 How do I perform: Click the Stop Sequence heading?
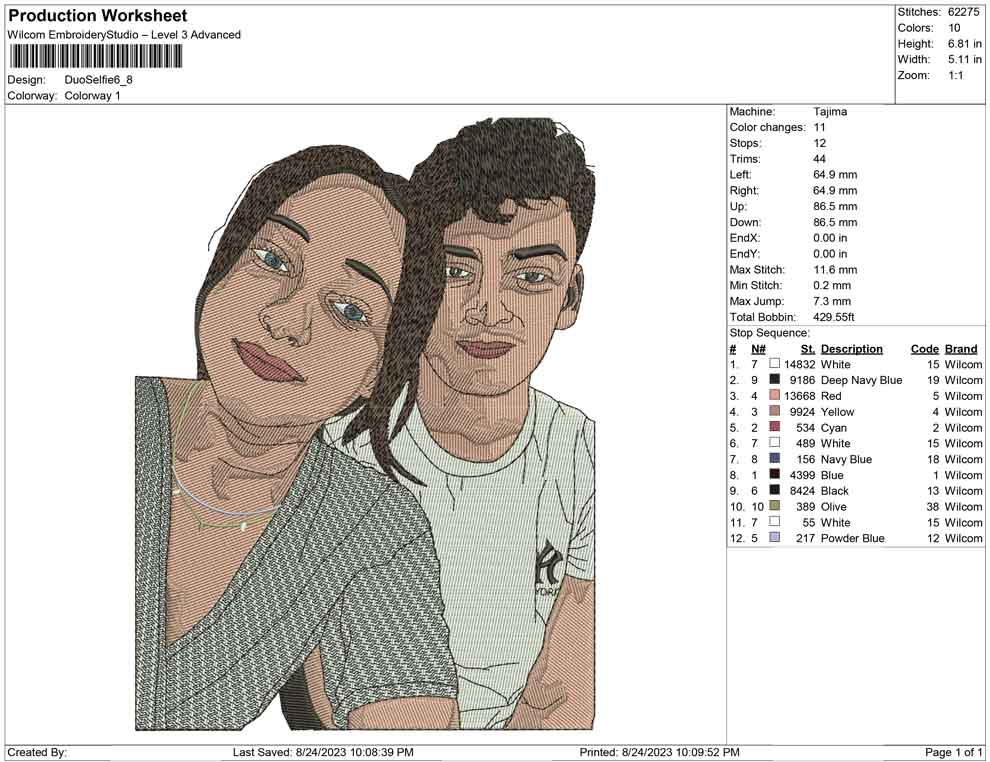coord(770,332)
